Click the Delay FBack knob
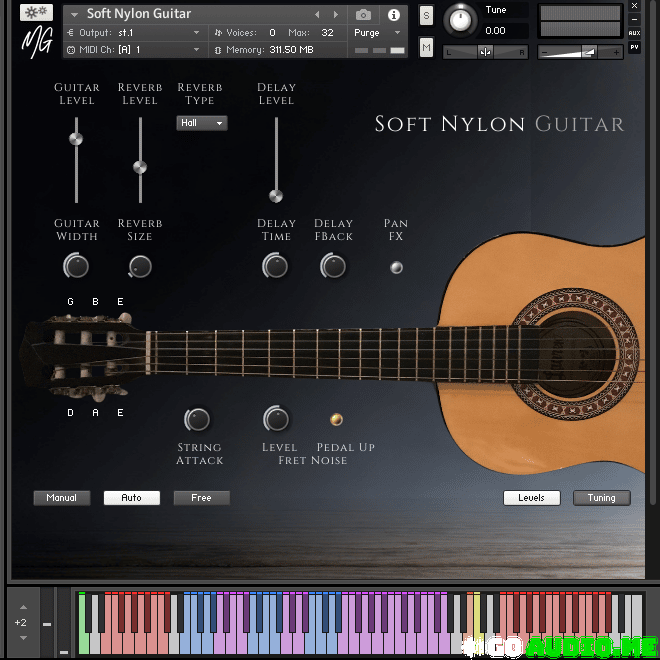This screenshot has height=660, width=660. click(333, 266)
